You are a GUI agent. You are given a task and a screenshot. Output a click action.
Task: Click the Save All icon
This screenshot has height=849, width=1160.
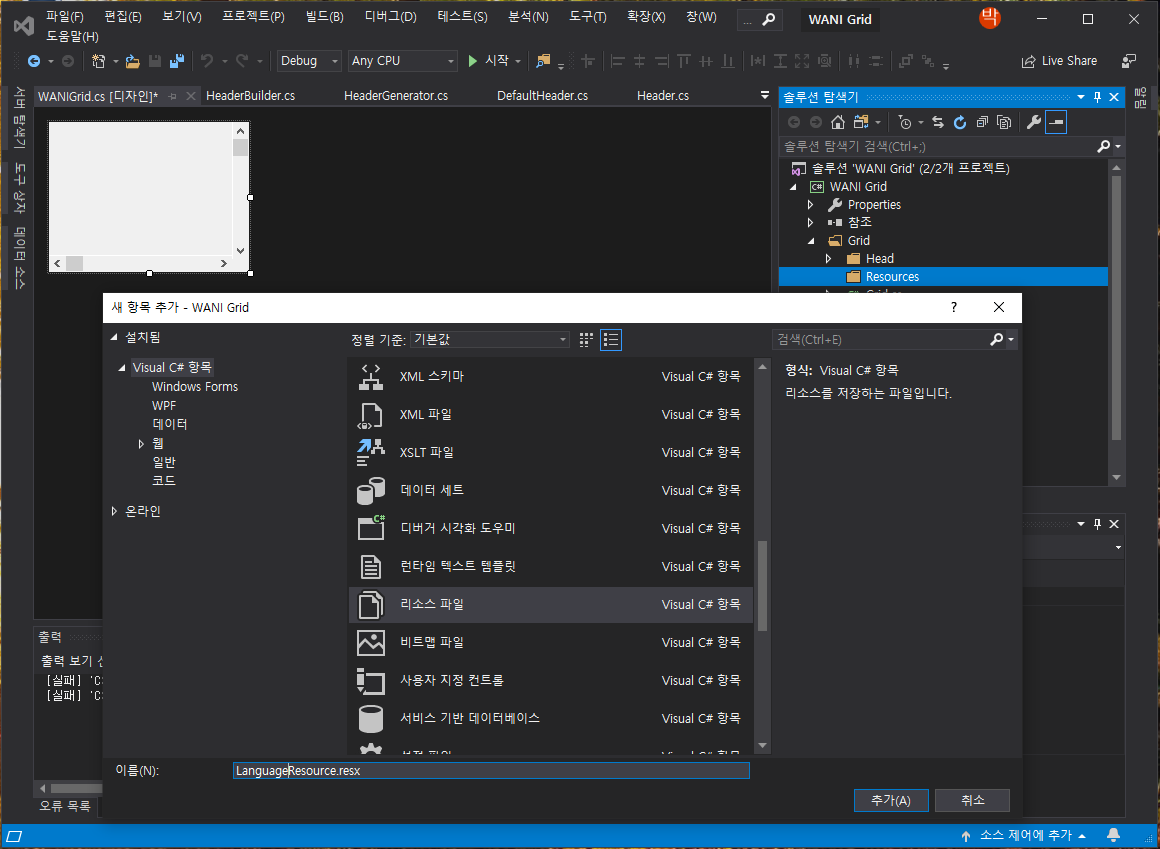click(x=178, y=61)
